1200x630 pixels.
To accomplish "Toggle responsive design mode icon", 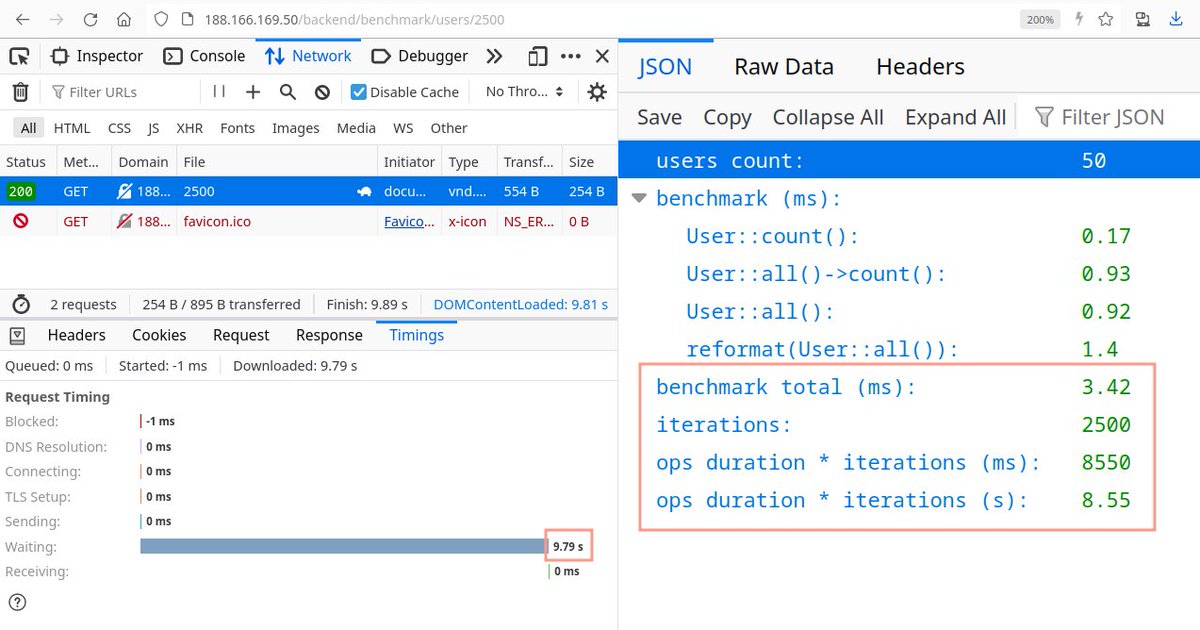I will click(x=539, y=56).
